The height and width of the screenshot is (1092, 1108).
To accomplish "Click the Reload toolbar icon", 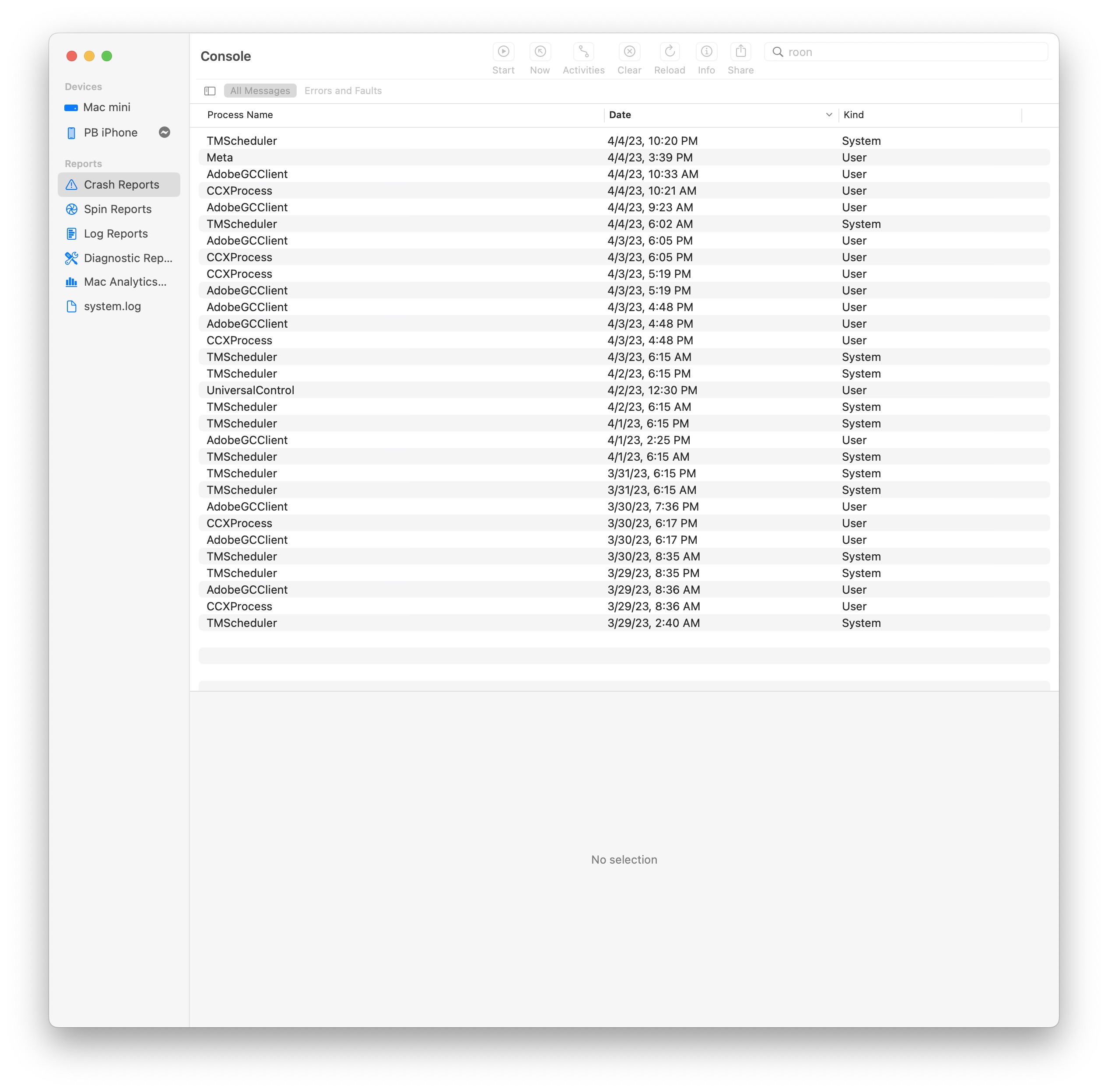I will (669, 52).
